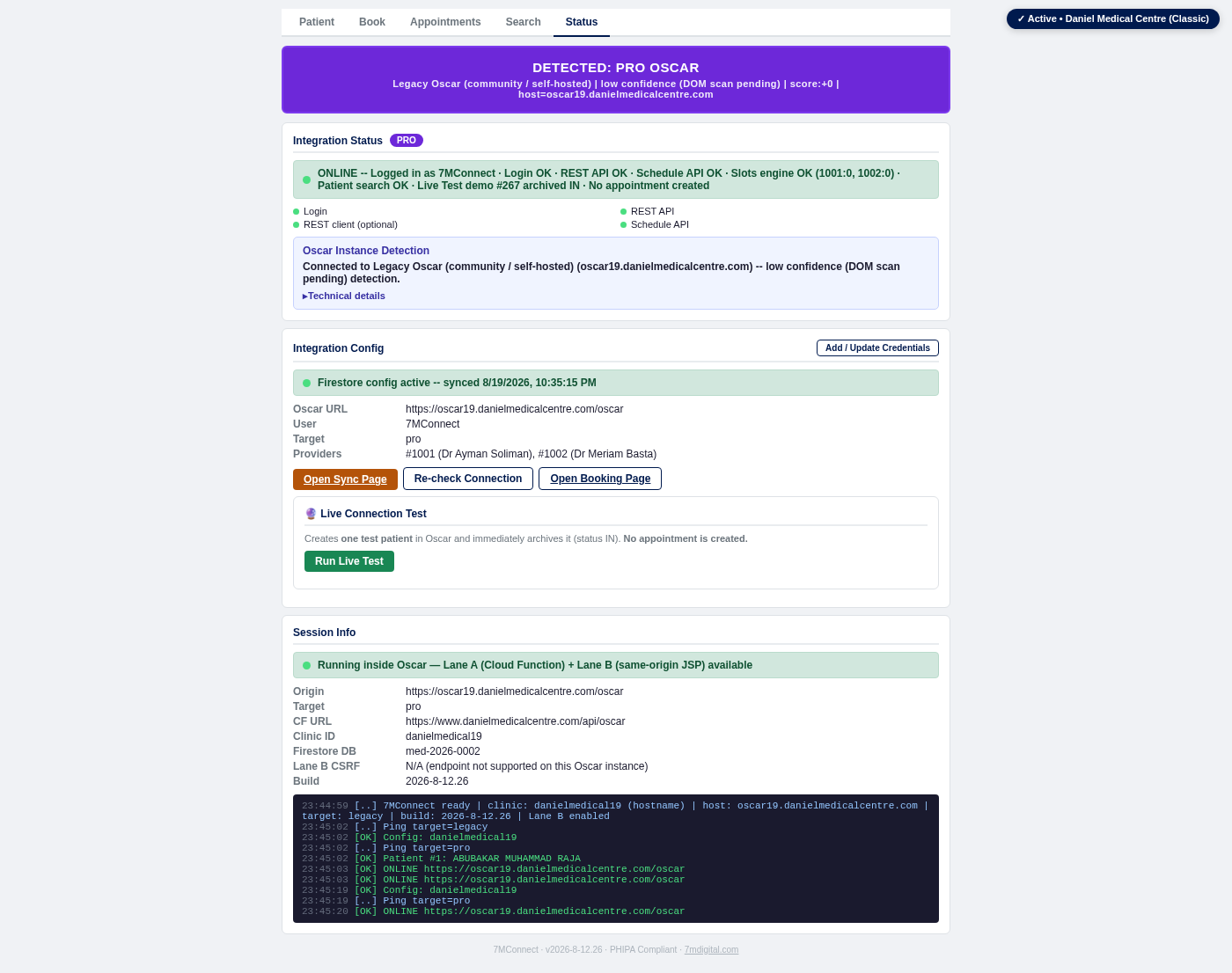Click log line Patient #1: ABUBAKAR MUHAMMAD RAJA
Image resolution: width=1232 pixels, height=973 pixels.
point(441,859)
